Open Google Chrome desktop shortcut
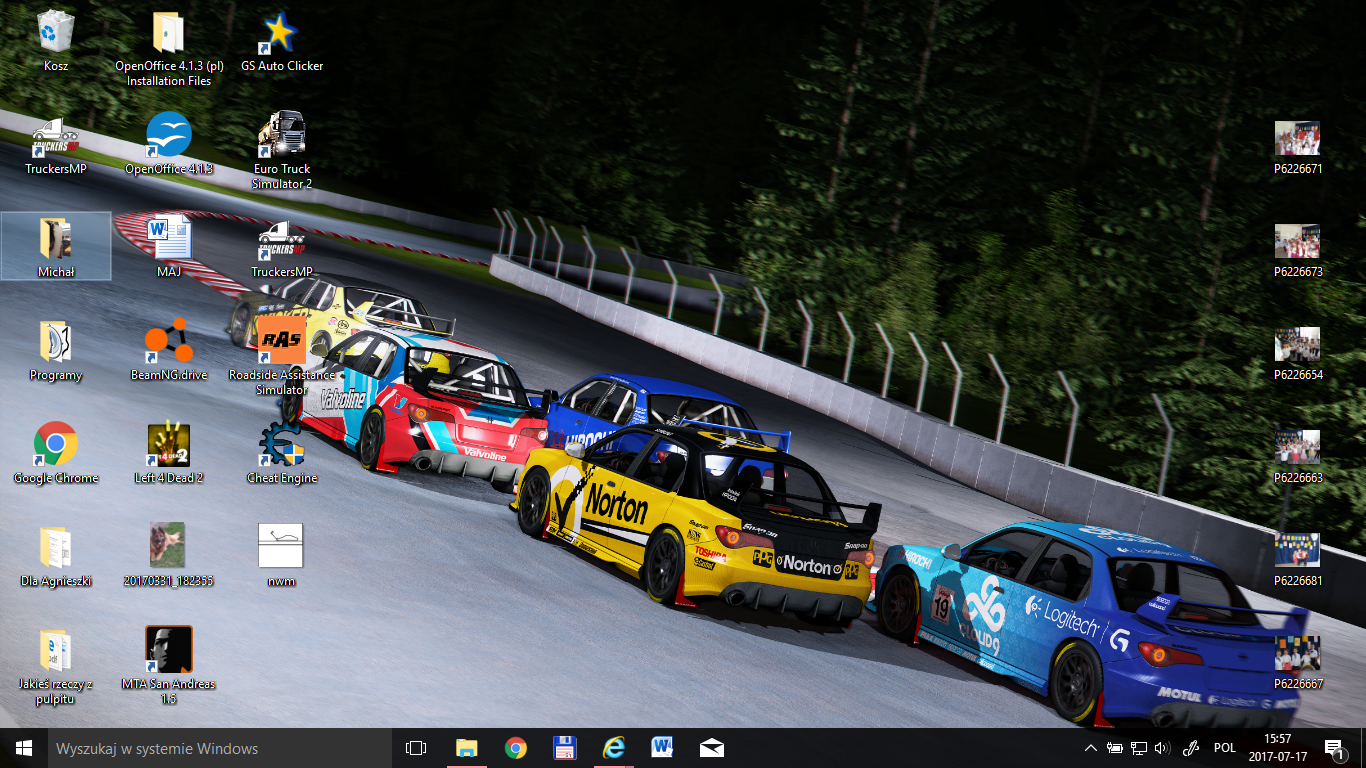The image size is (1366, 768). coord(56,453)
